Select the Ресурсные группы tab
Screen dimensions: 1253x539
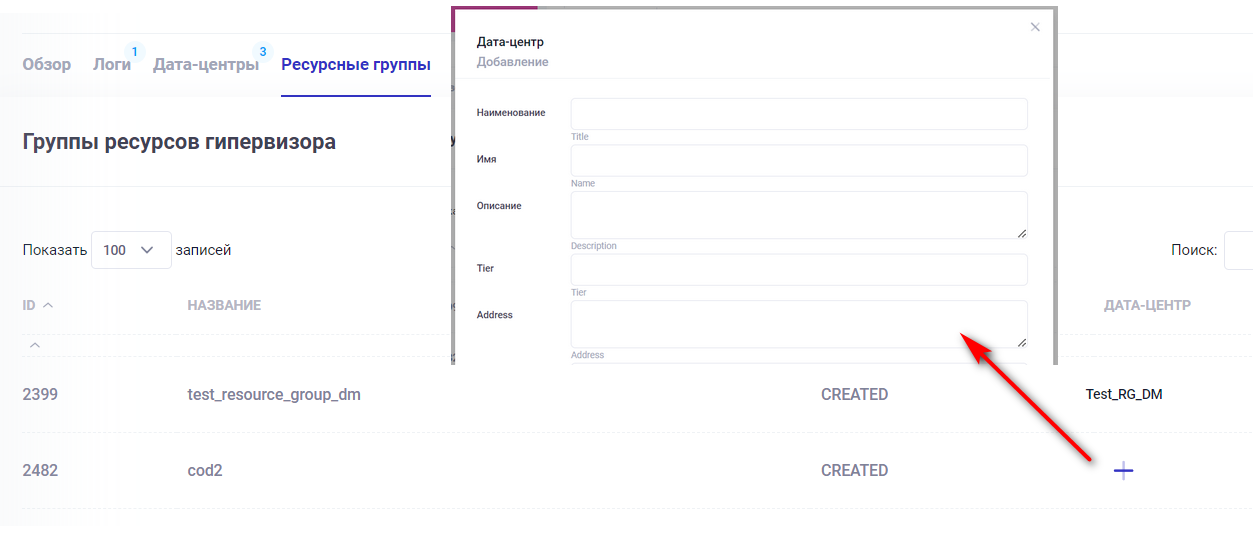coord(356,65)
